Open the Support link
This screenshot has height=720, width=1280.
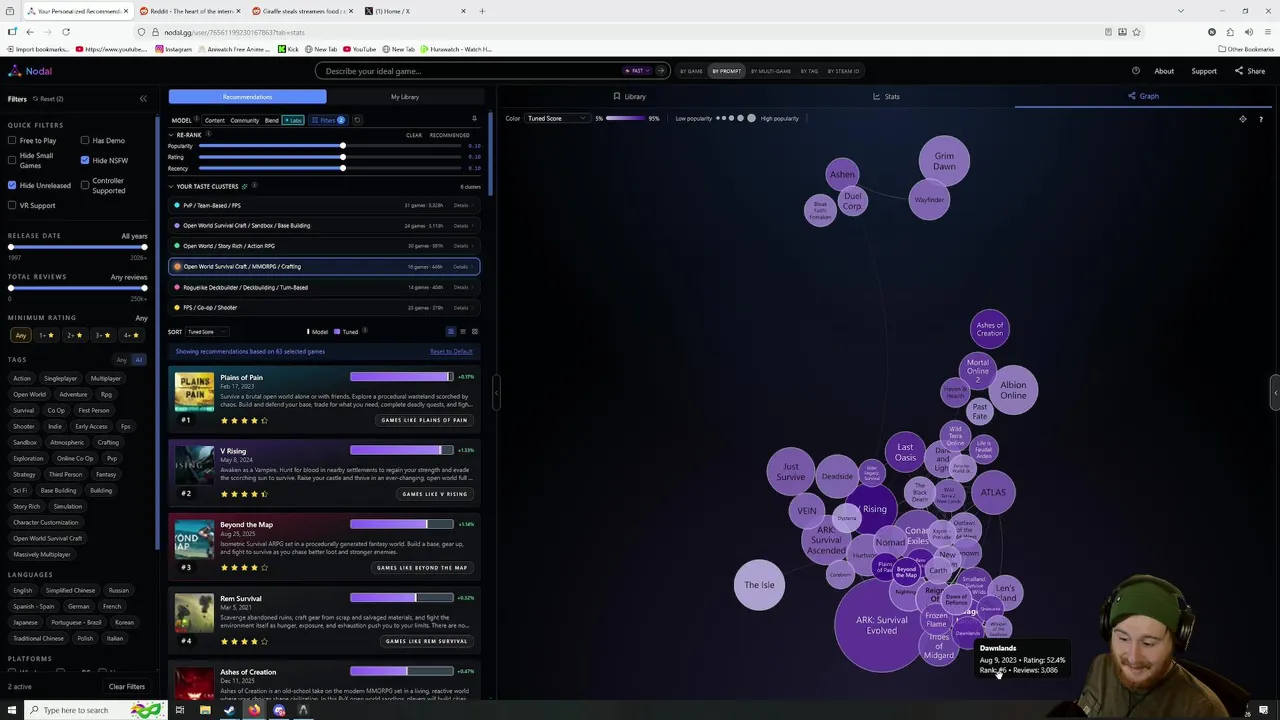click(x=1204, y=71)
